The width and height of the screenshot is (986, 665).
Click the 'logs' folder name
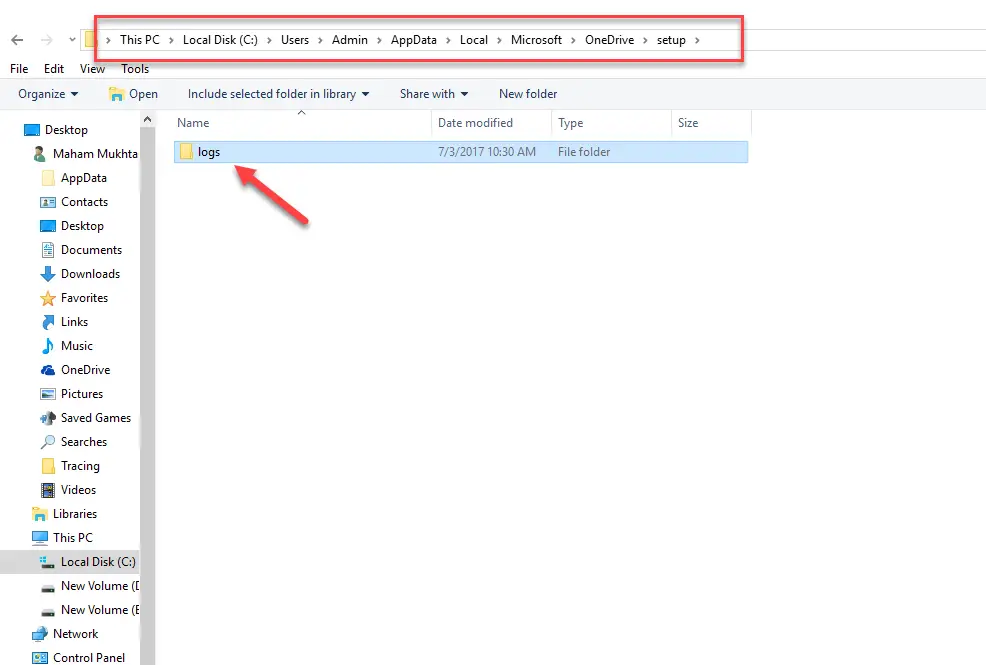coord(209,152)
